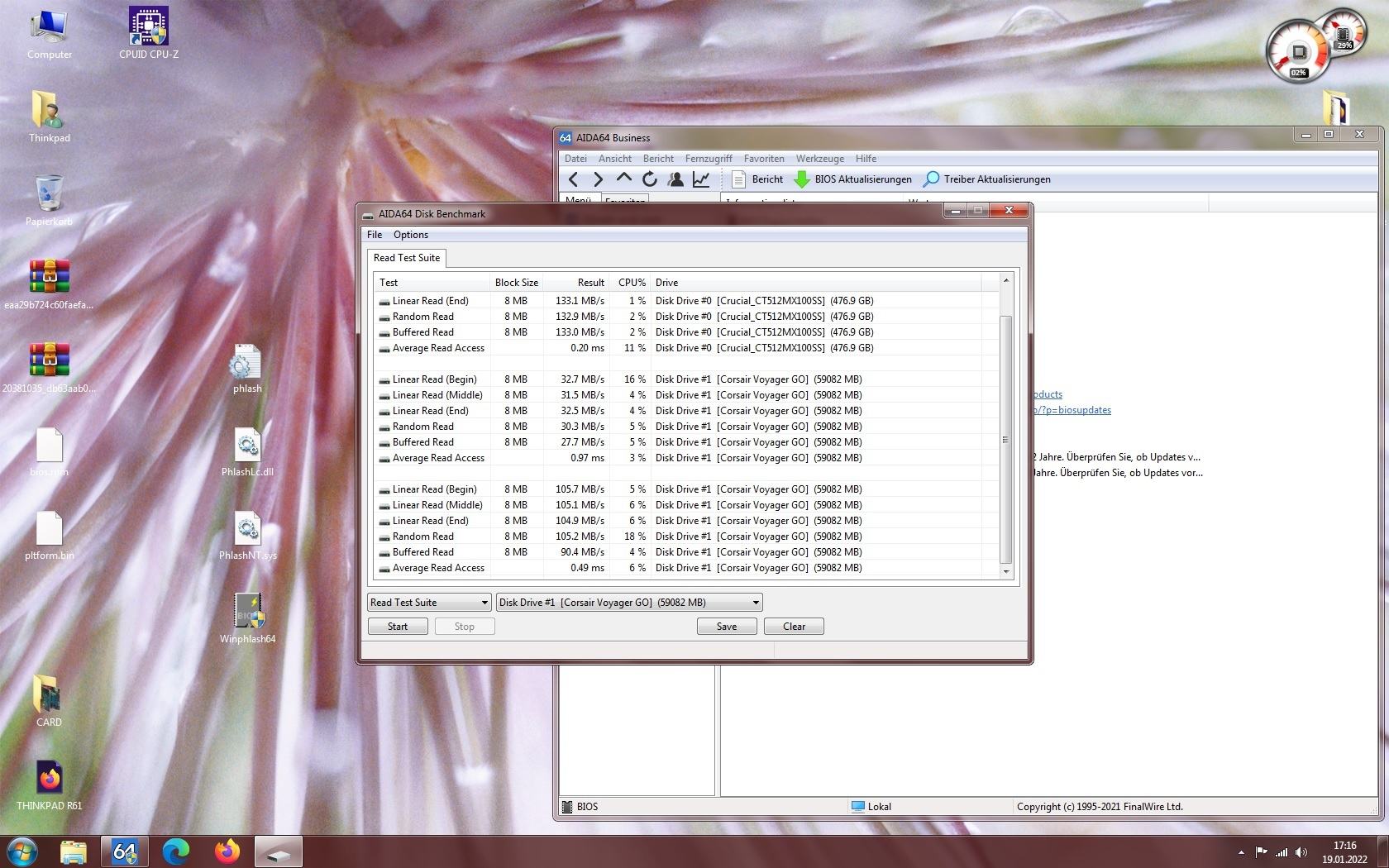Screen dimensions: 1389x868
Task: Select the Read Test Suite tab
Action: (407, 258)
